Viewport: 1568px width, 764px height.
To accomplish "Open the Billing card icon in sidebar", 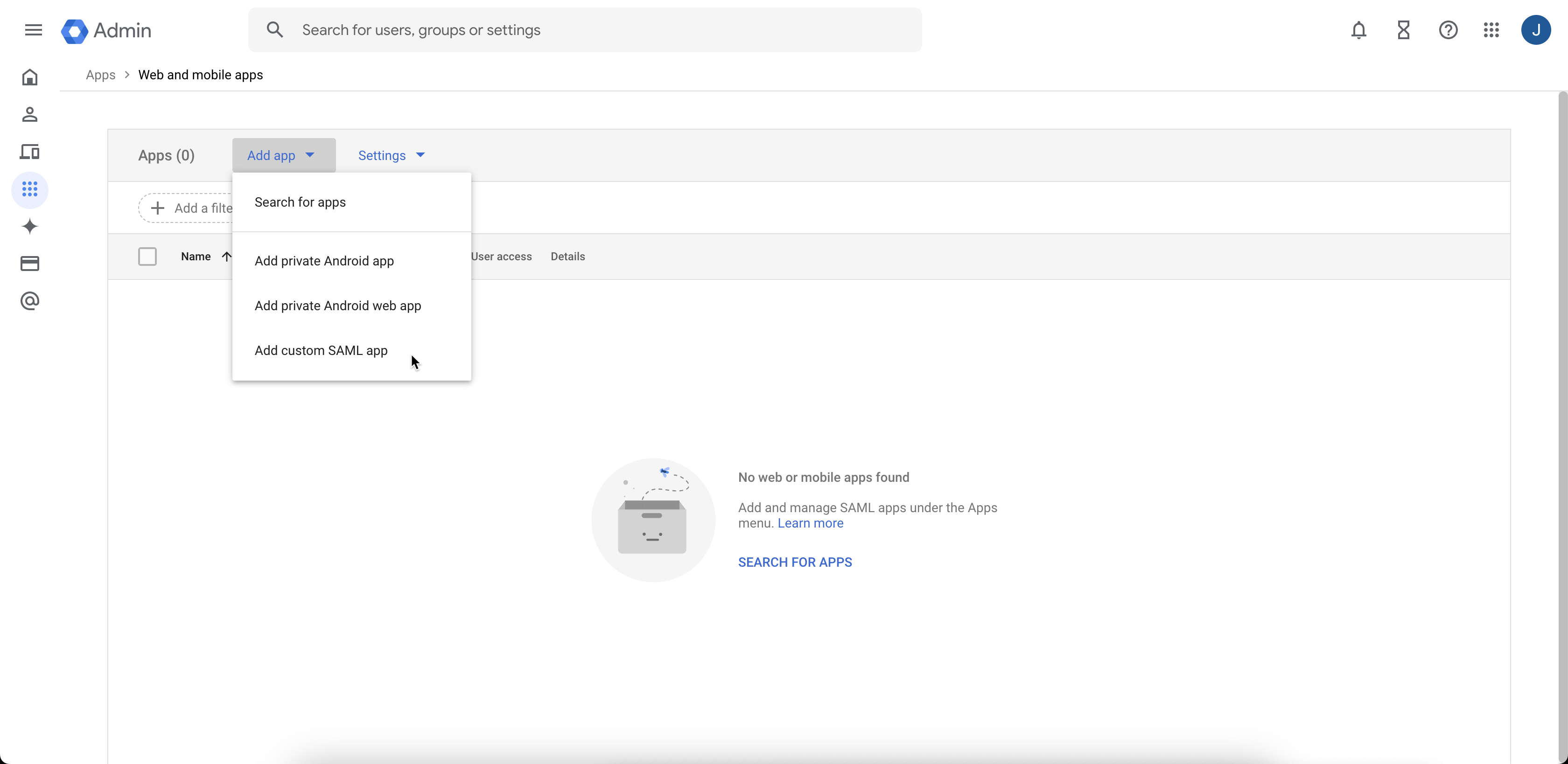I will [29, 264].
